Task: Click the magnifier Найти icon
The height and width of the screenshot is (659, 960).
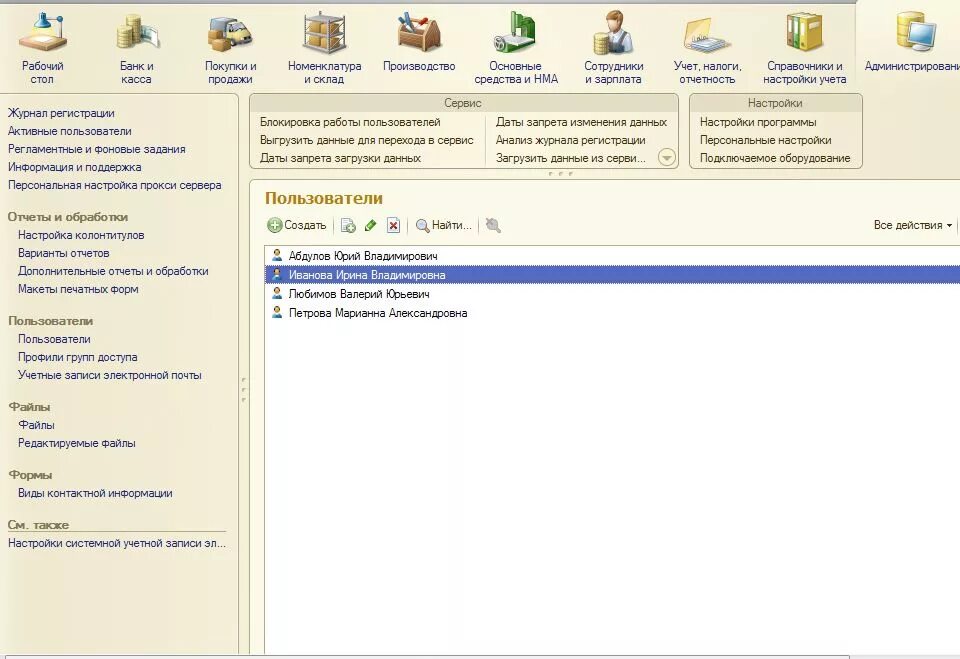Action: [x=422, y=225]
